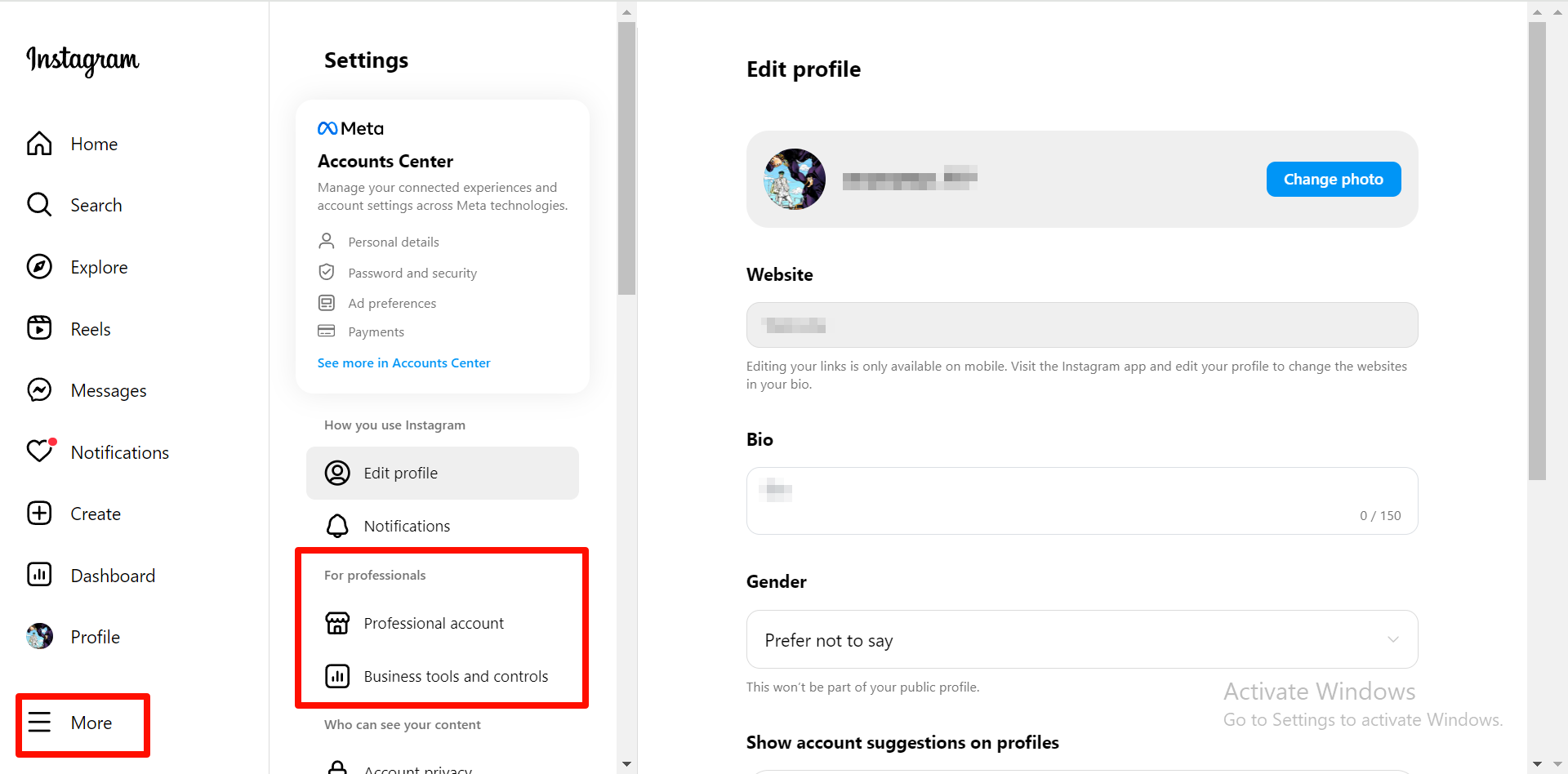This screenshot has width=1568, height=774.
Task: Click the settings list scrollbar down arrow
Action: [x=626, y=764]
